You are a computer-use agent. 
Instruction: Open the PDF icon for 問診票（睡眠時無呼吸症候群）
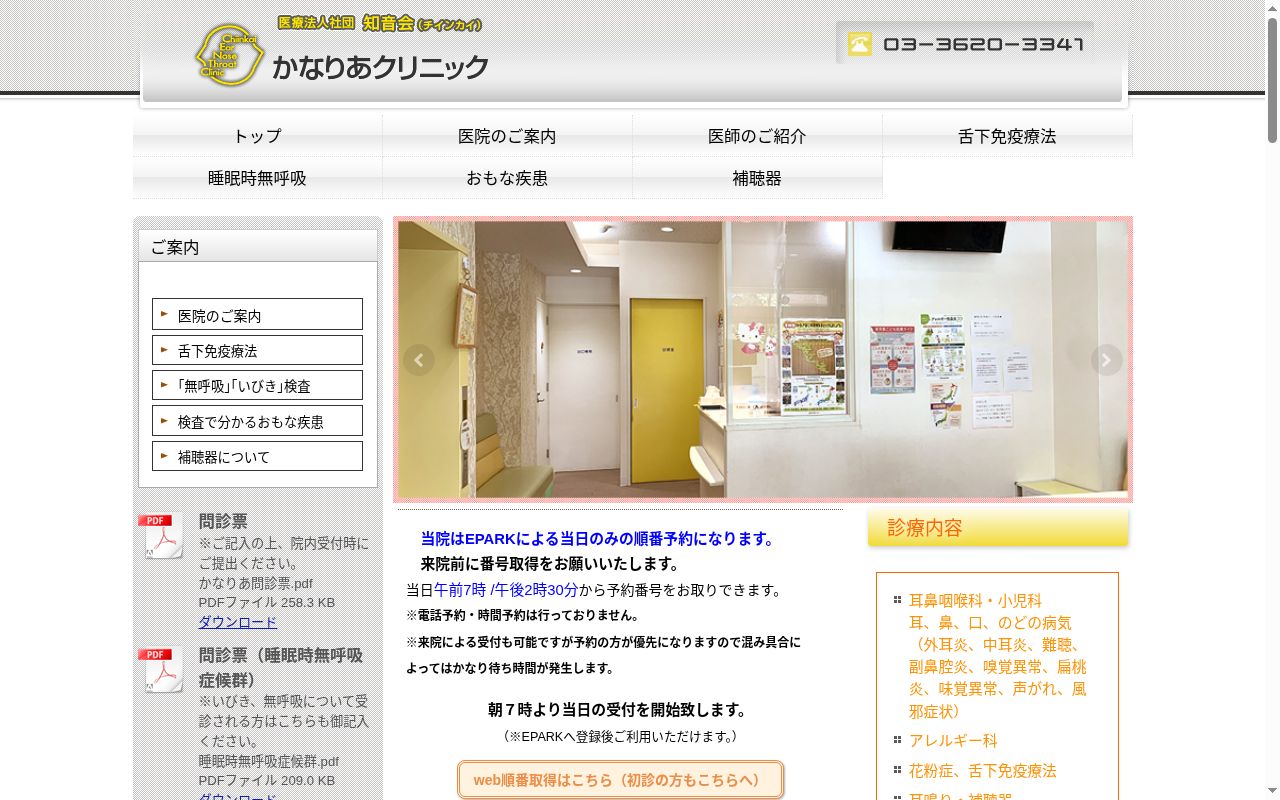coord(160,670)
